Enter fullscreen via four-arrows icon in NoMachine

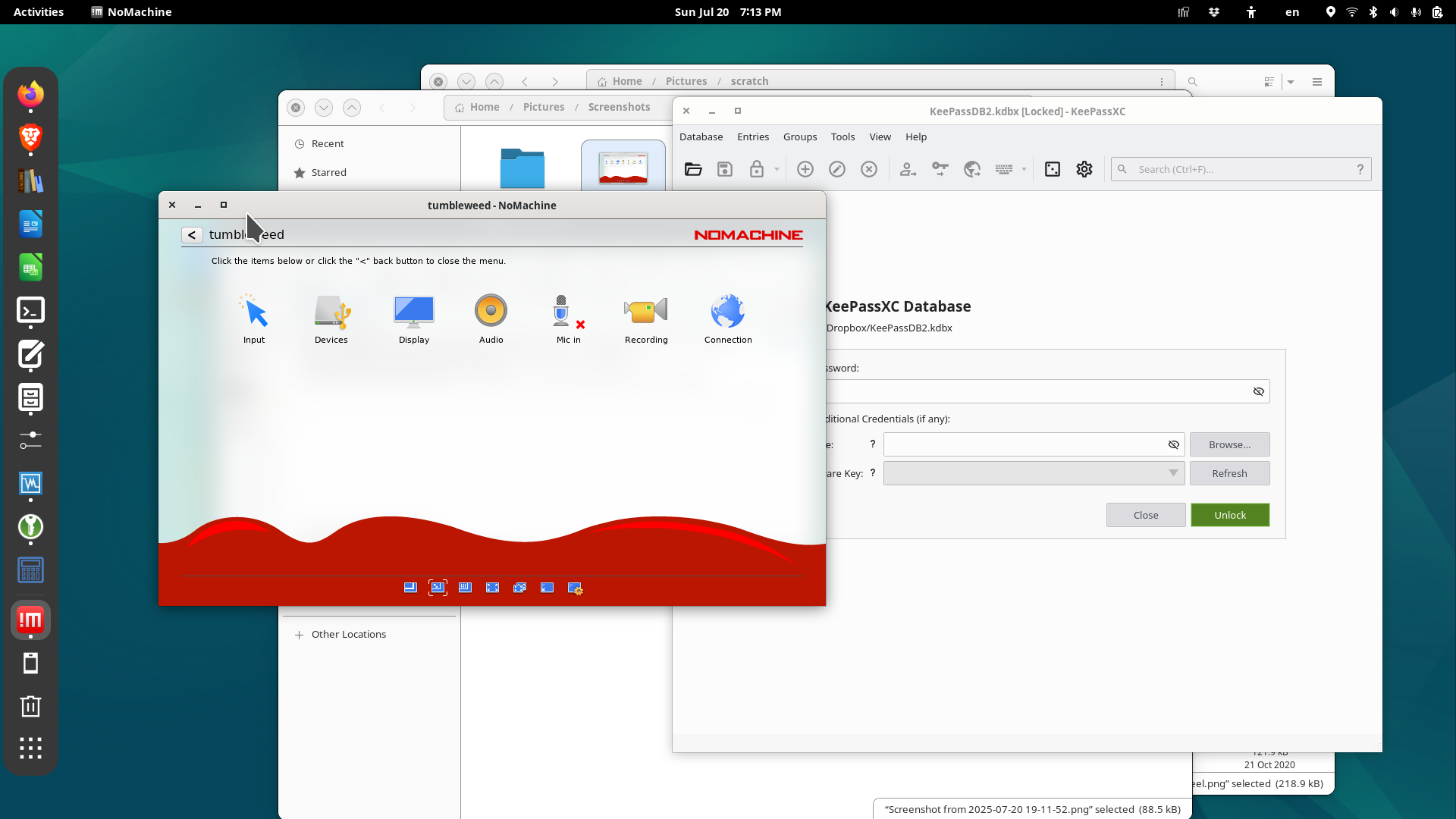[x=492, y=588]
